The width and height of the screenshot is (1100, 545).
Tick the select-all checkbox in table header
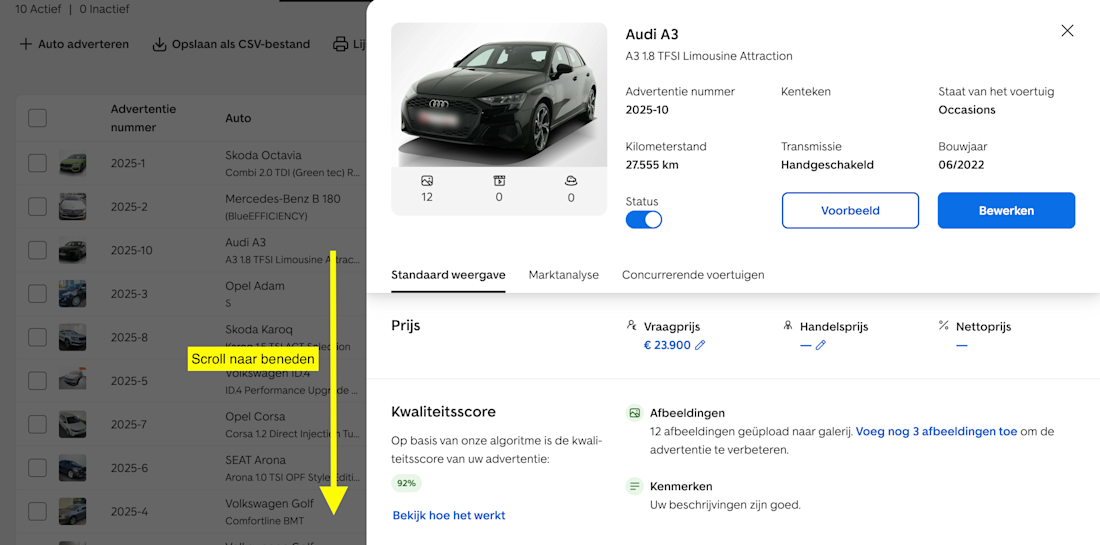37,118
